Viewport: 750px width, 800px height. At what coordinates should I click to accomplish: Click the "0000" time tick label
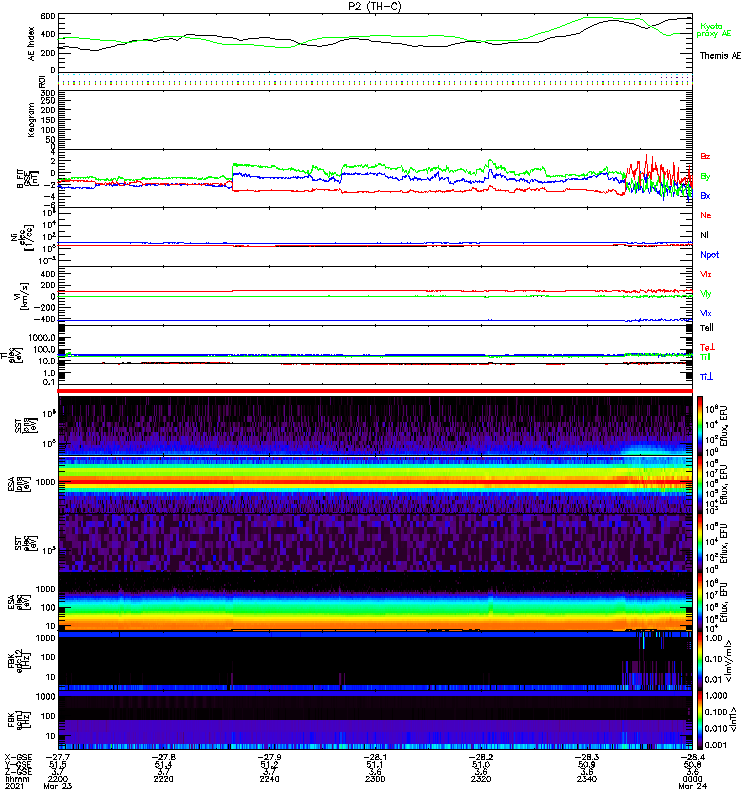(692, 779)
